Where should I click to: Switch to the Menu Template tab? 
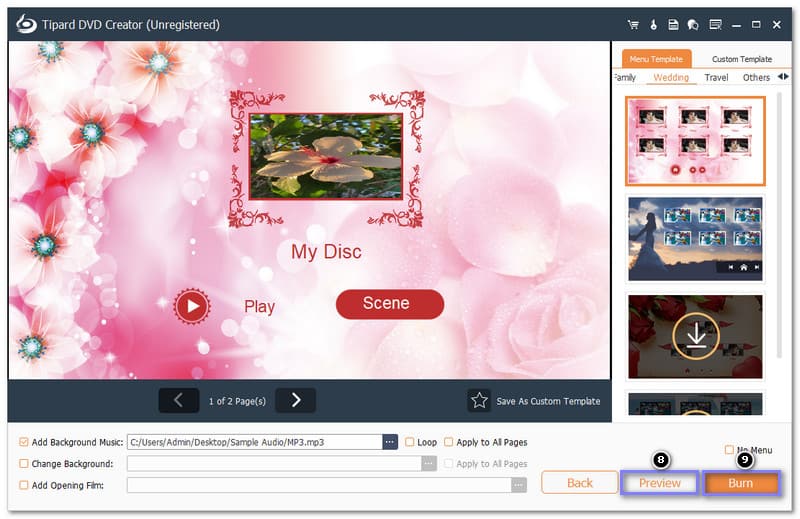(x=656, y=59)
